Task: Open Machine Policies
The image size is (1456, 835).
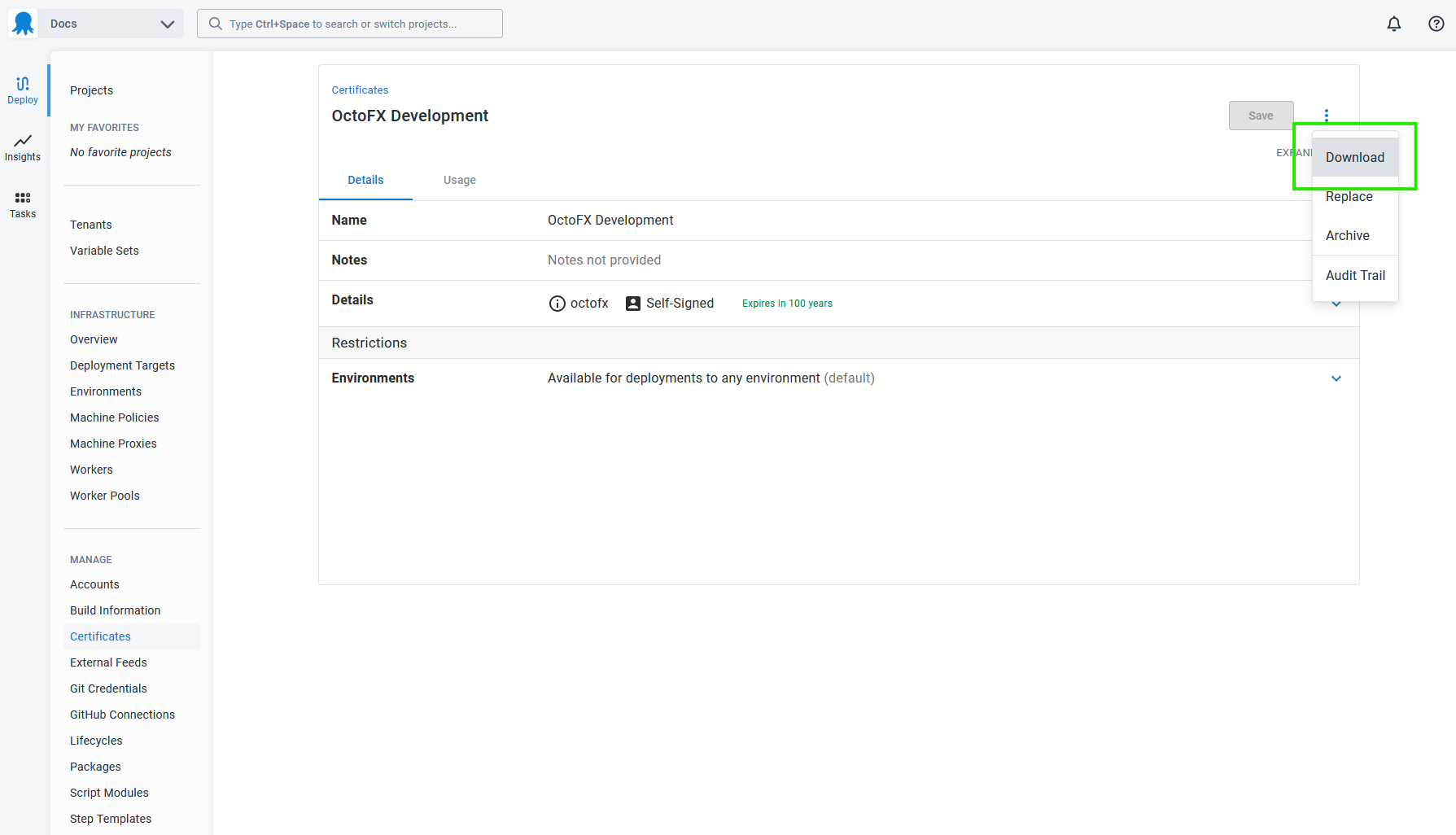Action: click(x=115, y=417)
